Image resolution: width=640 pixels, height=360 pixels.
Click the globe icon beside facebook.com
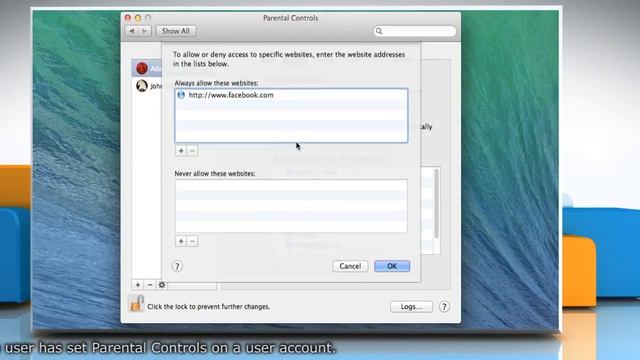tap(181, 95)
